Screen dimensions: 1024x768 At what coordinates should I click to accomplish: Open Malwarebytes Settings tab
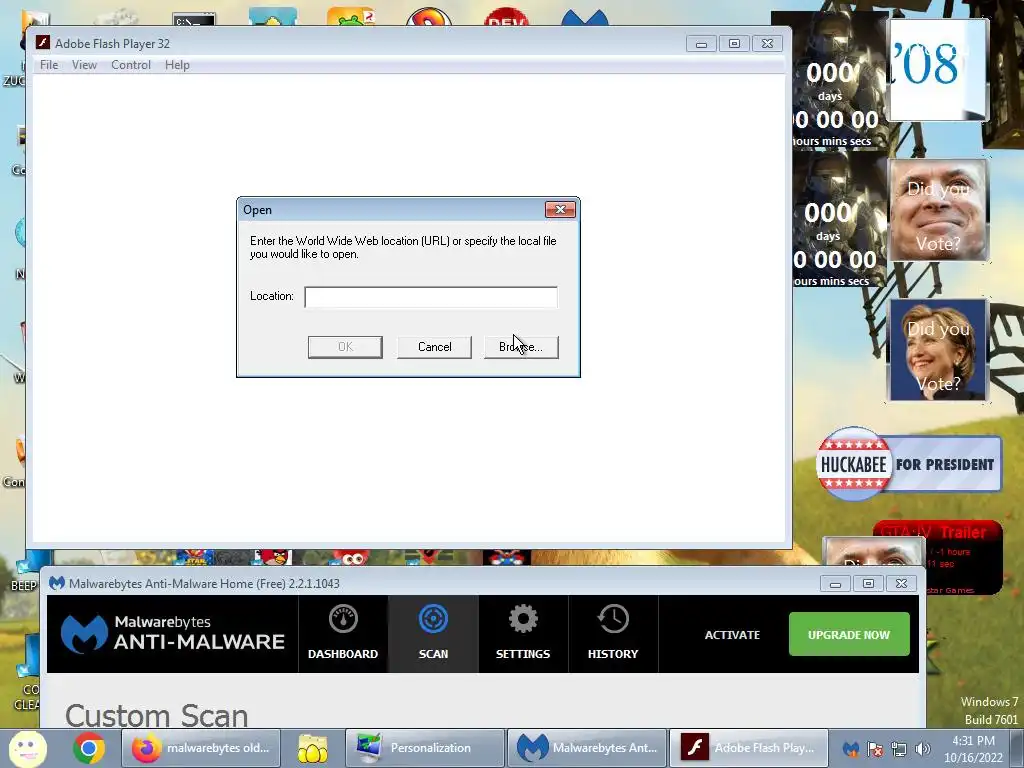coord(523,633)
